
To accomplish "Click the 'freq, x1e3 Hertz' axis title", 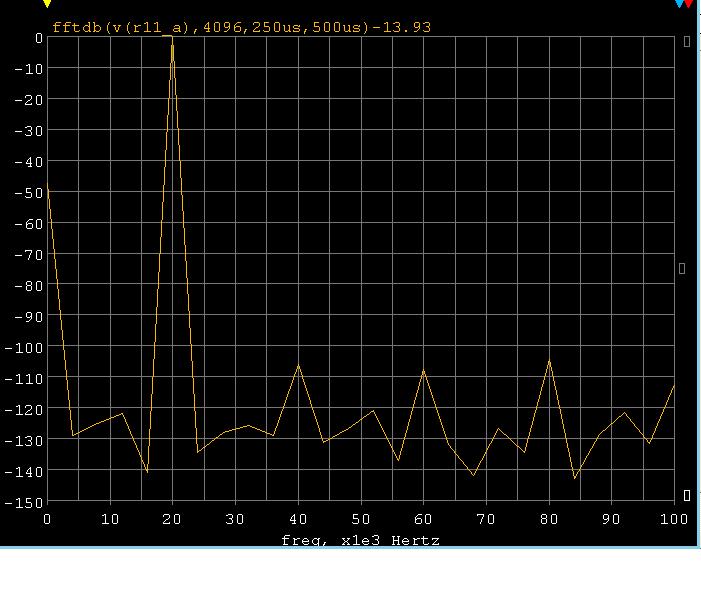I will pyautogui.click(x=360, y=541).
